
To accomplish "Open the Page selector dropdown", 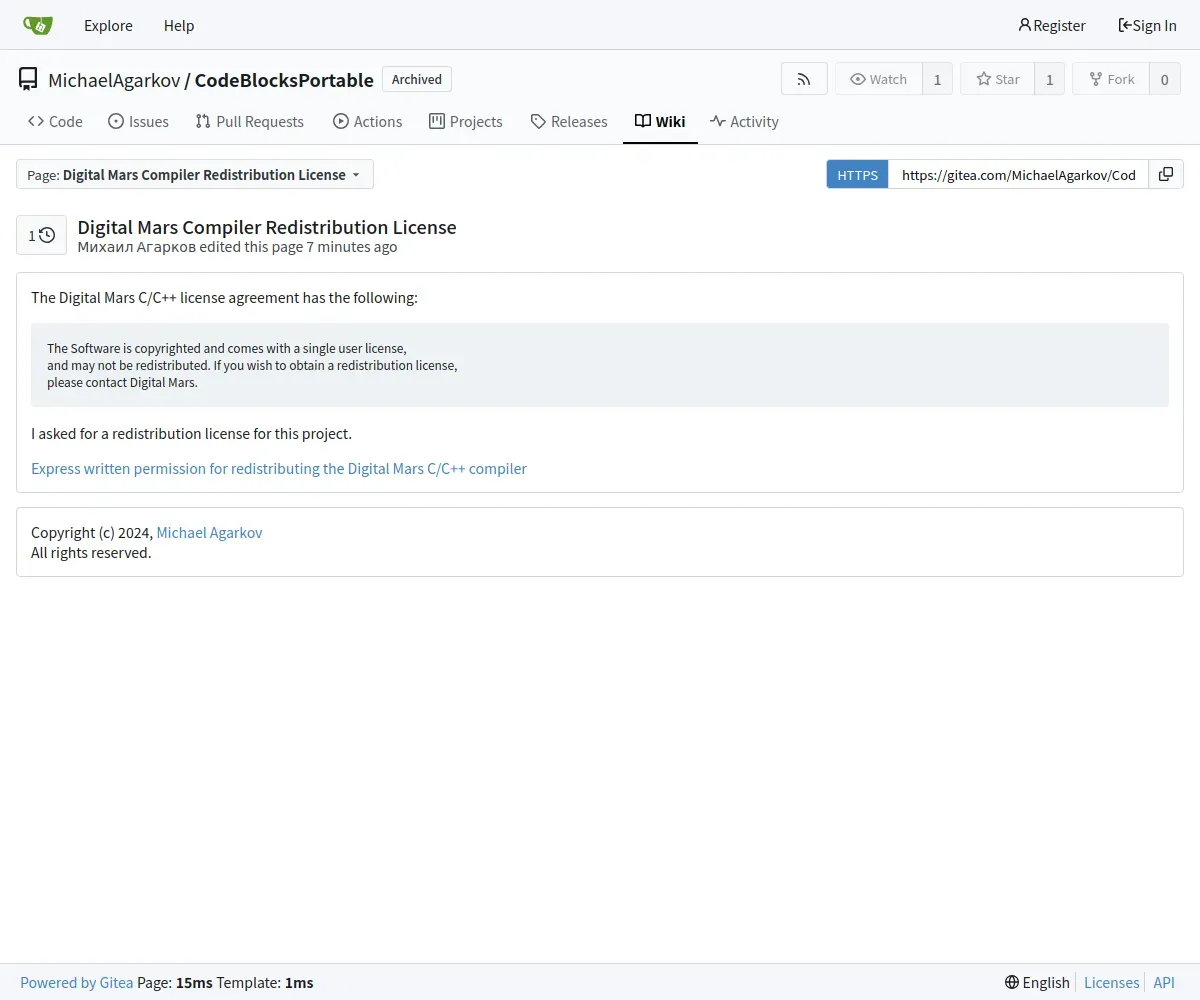I will pyautogui.click(x=195, y=174).
